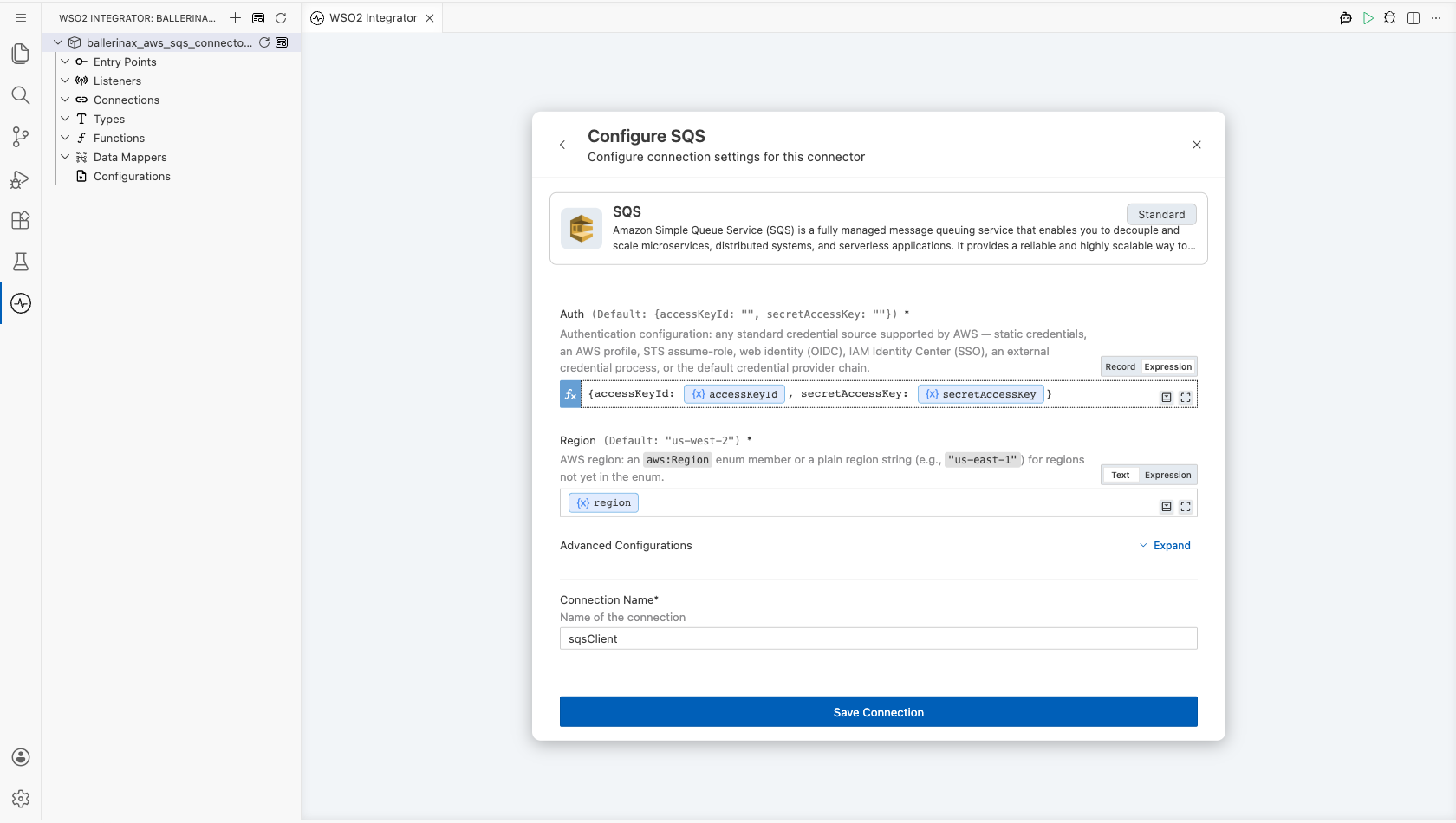Click the accessKeyId variable chip
The image size is (1456, 823).
click(735, 394)
